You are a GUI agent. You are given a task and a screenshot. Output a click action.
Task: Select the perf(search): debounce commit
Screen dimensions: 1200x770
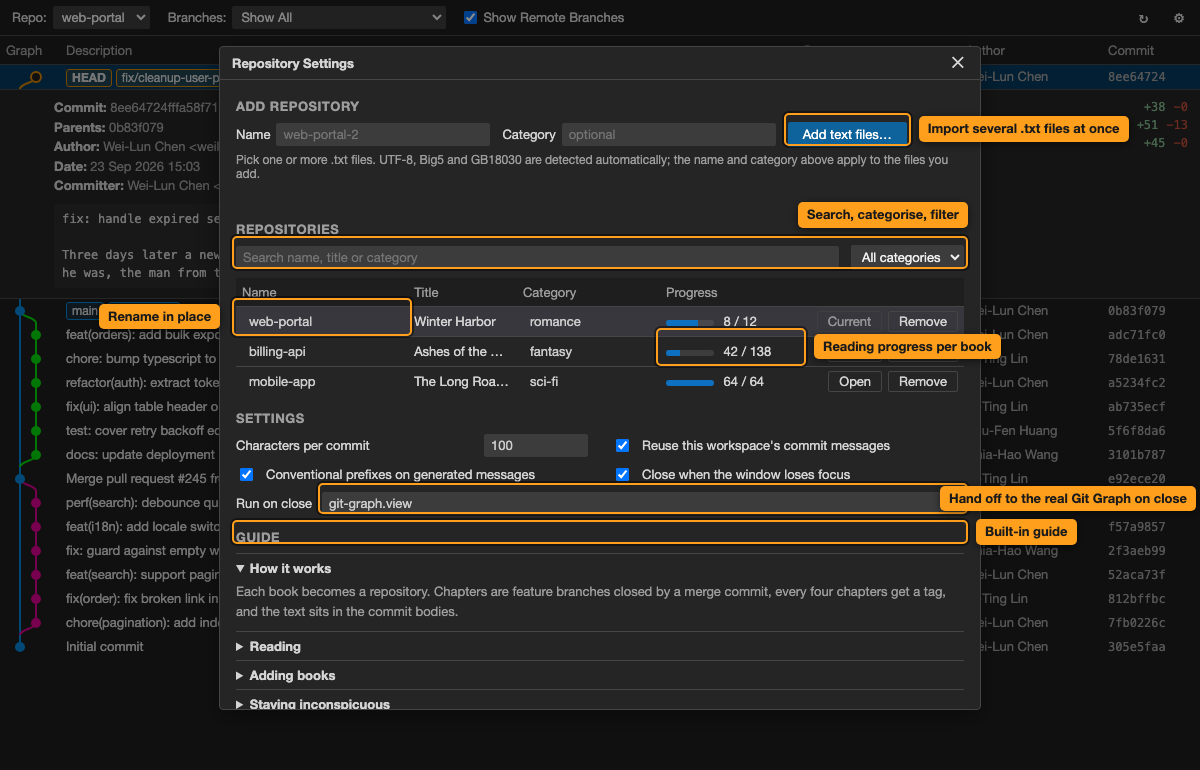(x=142, y=503)
